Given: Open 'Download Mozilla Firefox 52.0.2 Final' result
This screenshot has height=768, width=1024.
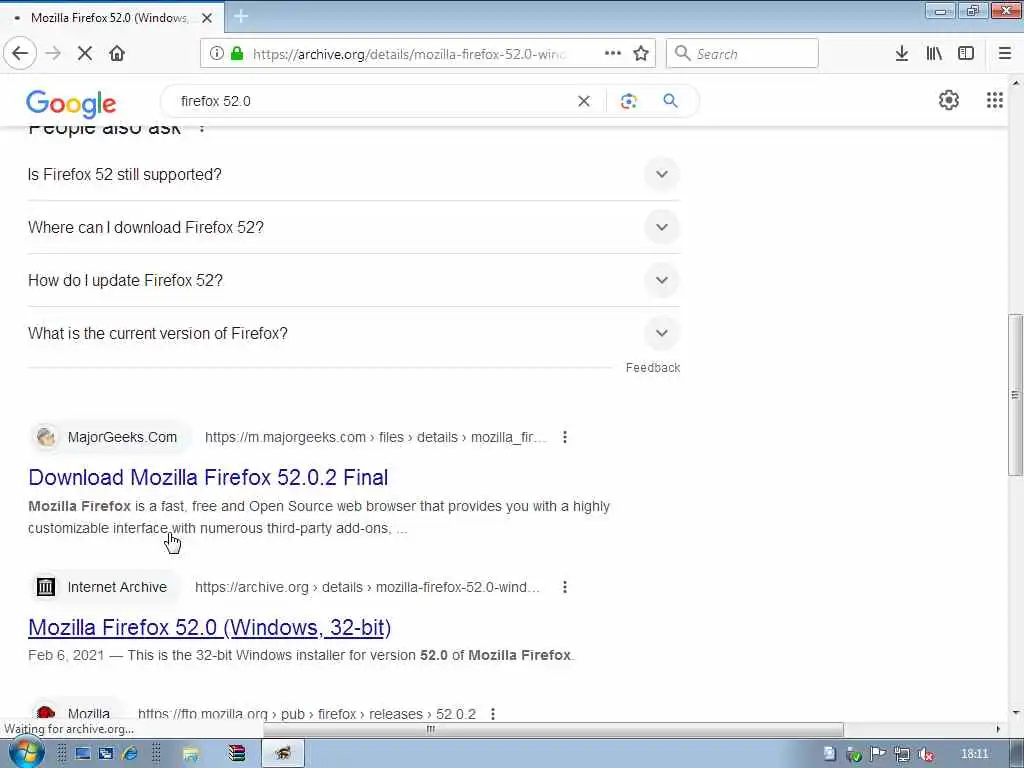Looking at the screenshot, I should [x=208, y=477].
